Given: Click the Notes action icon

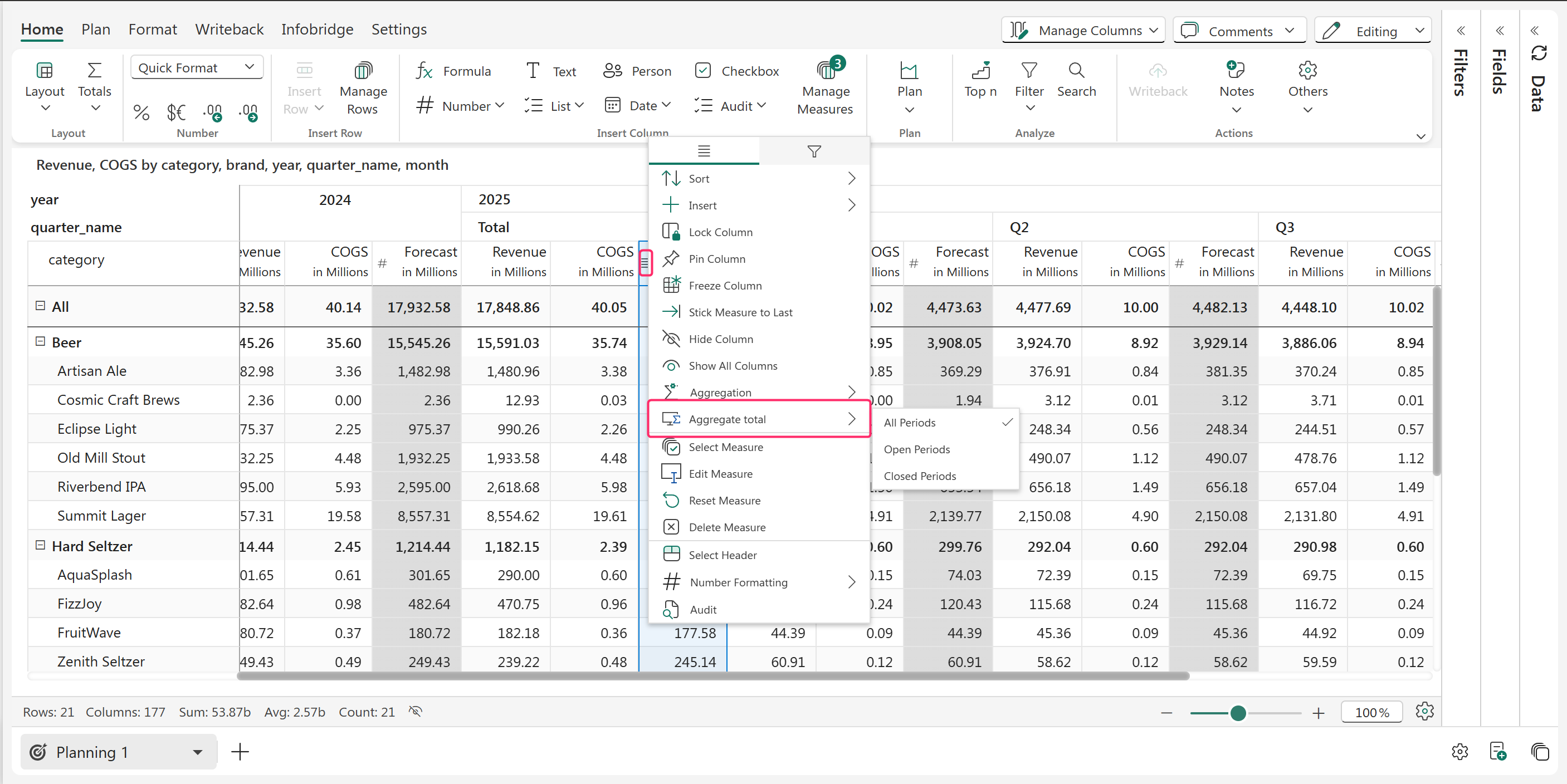Looking at the screenshot, I should [1235, 71].
